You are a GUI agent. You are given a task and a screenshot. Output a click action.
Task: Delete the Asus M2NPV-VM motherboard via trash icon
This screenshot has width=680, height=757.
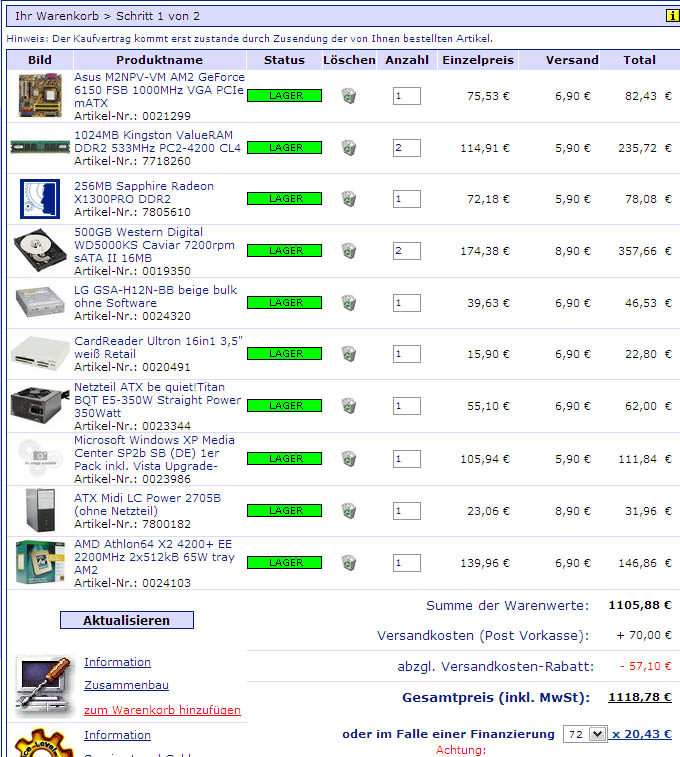[349, 96]
